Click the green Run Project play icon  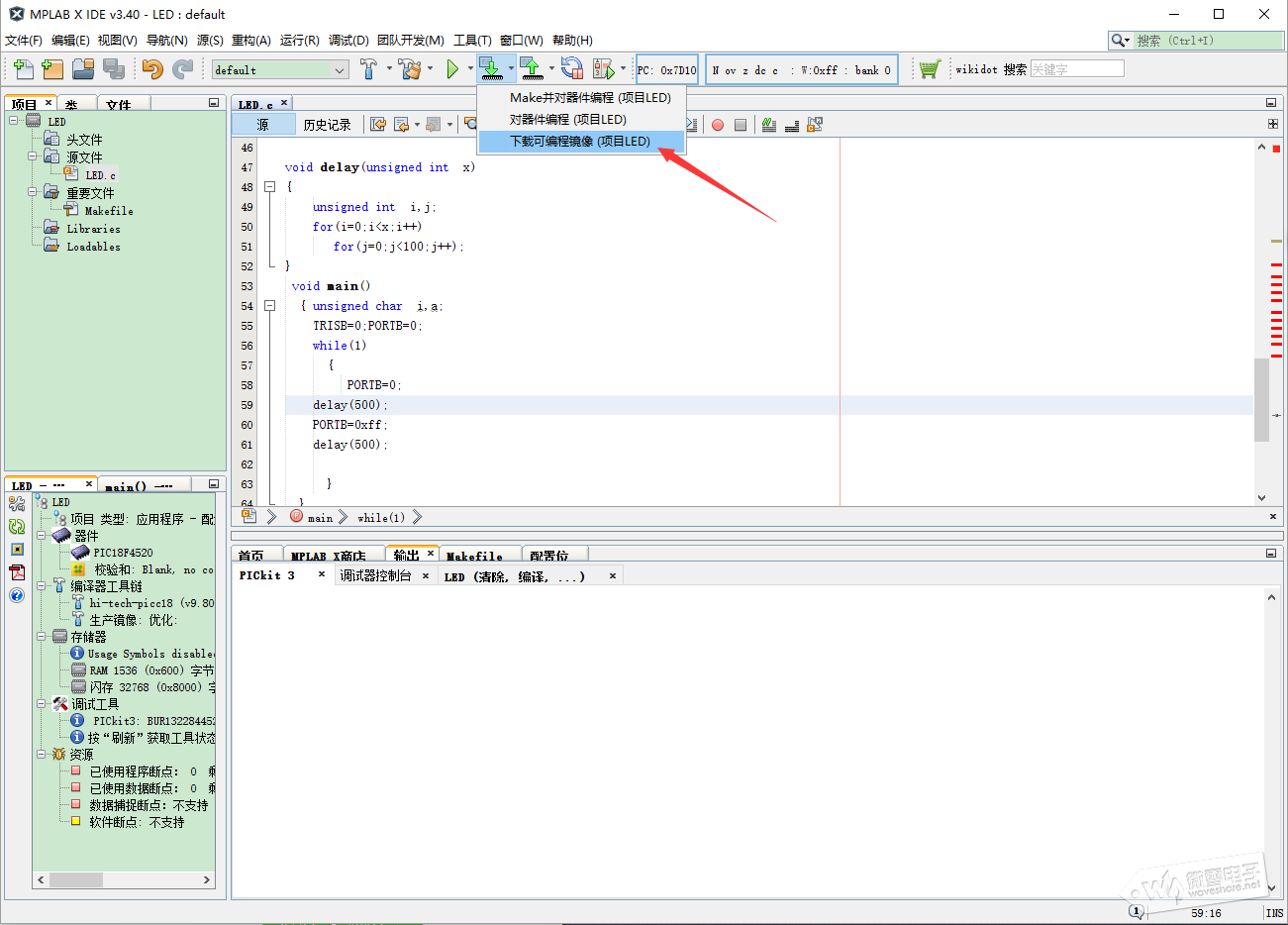452,69
